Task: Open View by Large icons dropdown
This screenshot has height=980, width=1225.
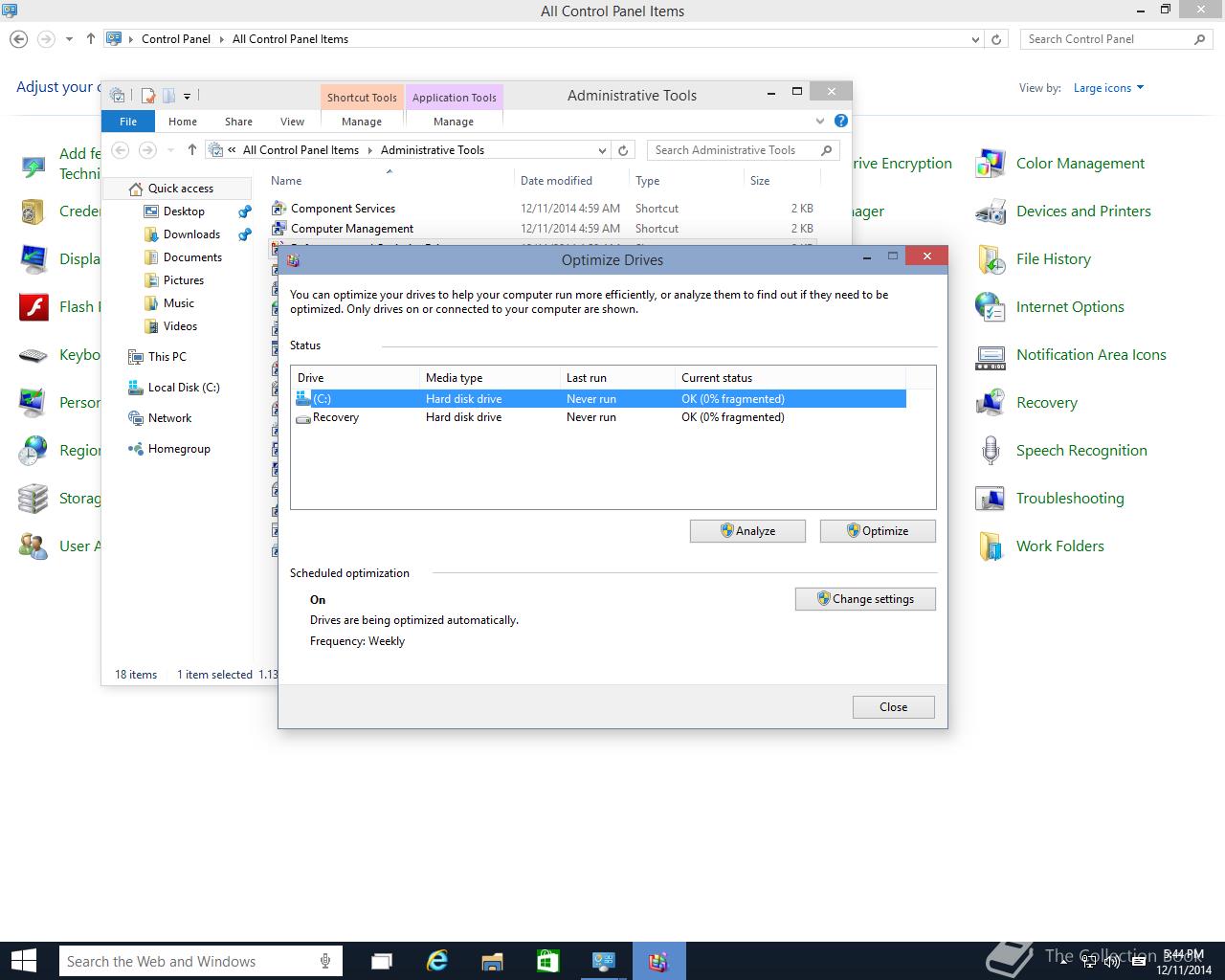Action: [x=1108, y=88]
